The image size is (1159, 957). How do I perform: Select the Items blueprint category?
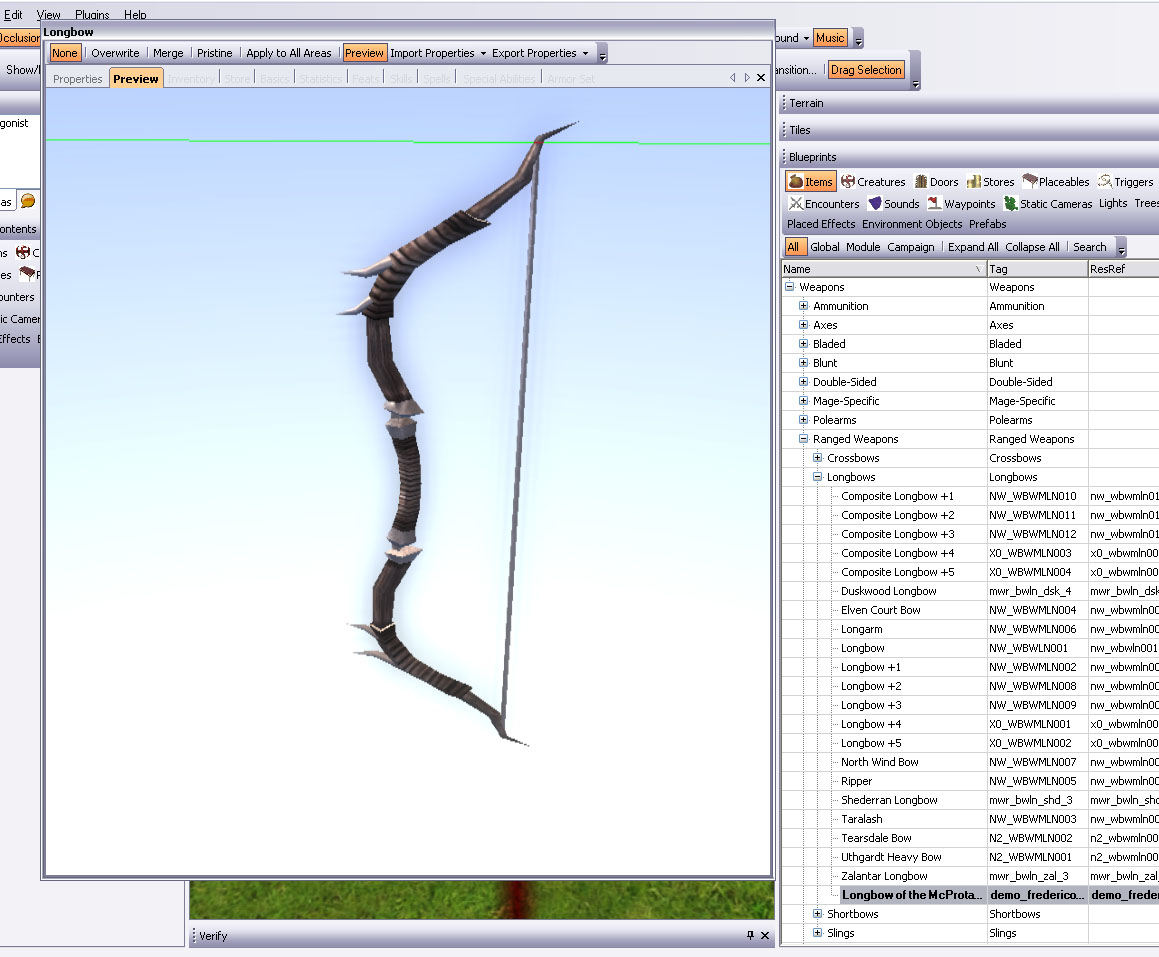click(x=810, y=182)
